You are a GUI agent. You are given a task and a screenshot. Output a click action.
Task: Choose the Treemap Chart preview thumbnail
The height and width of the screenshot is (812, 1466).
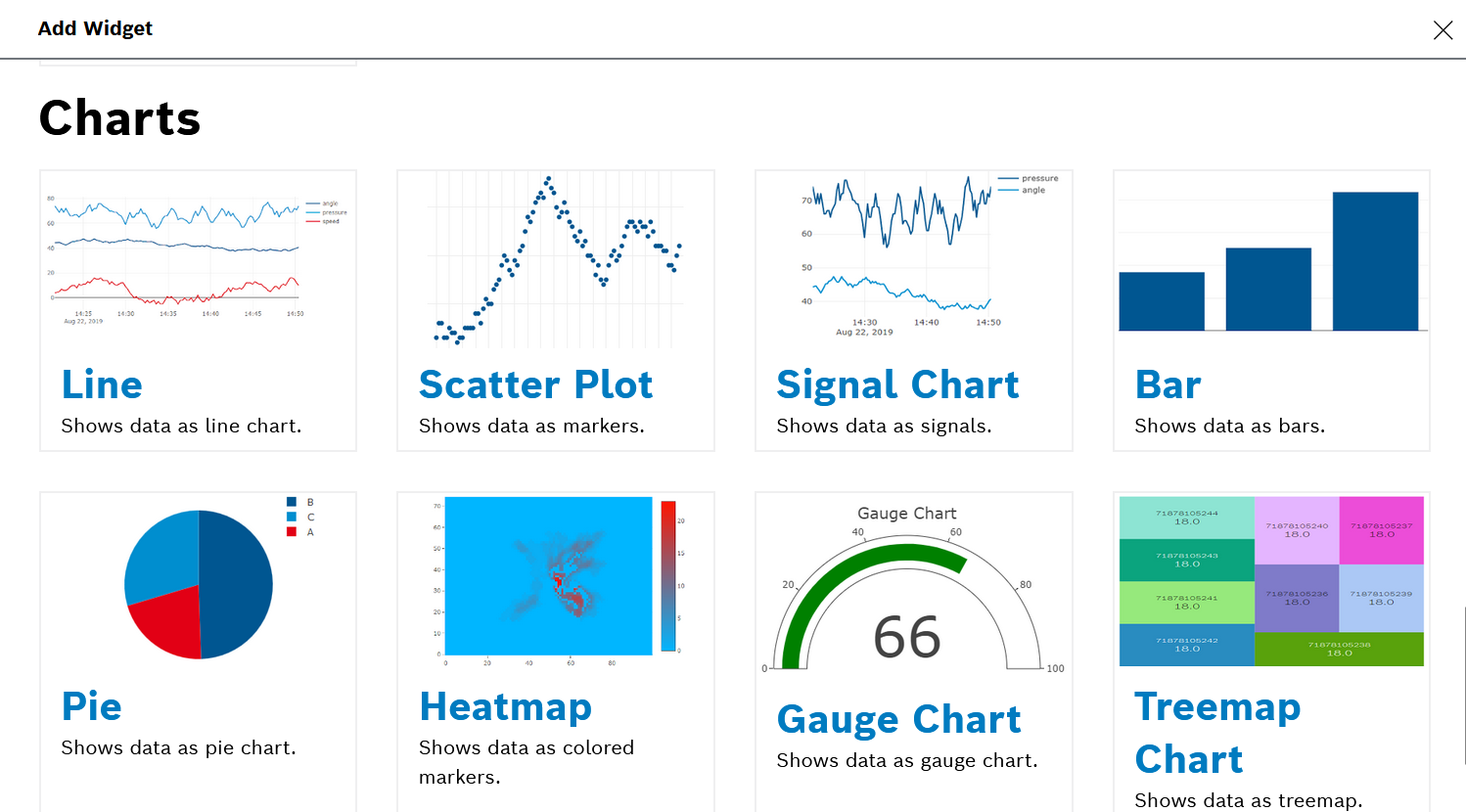coord(1271,581)
